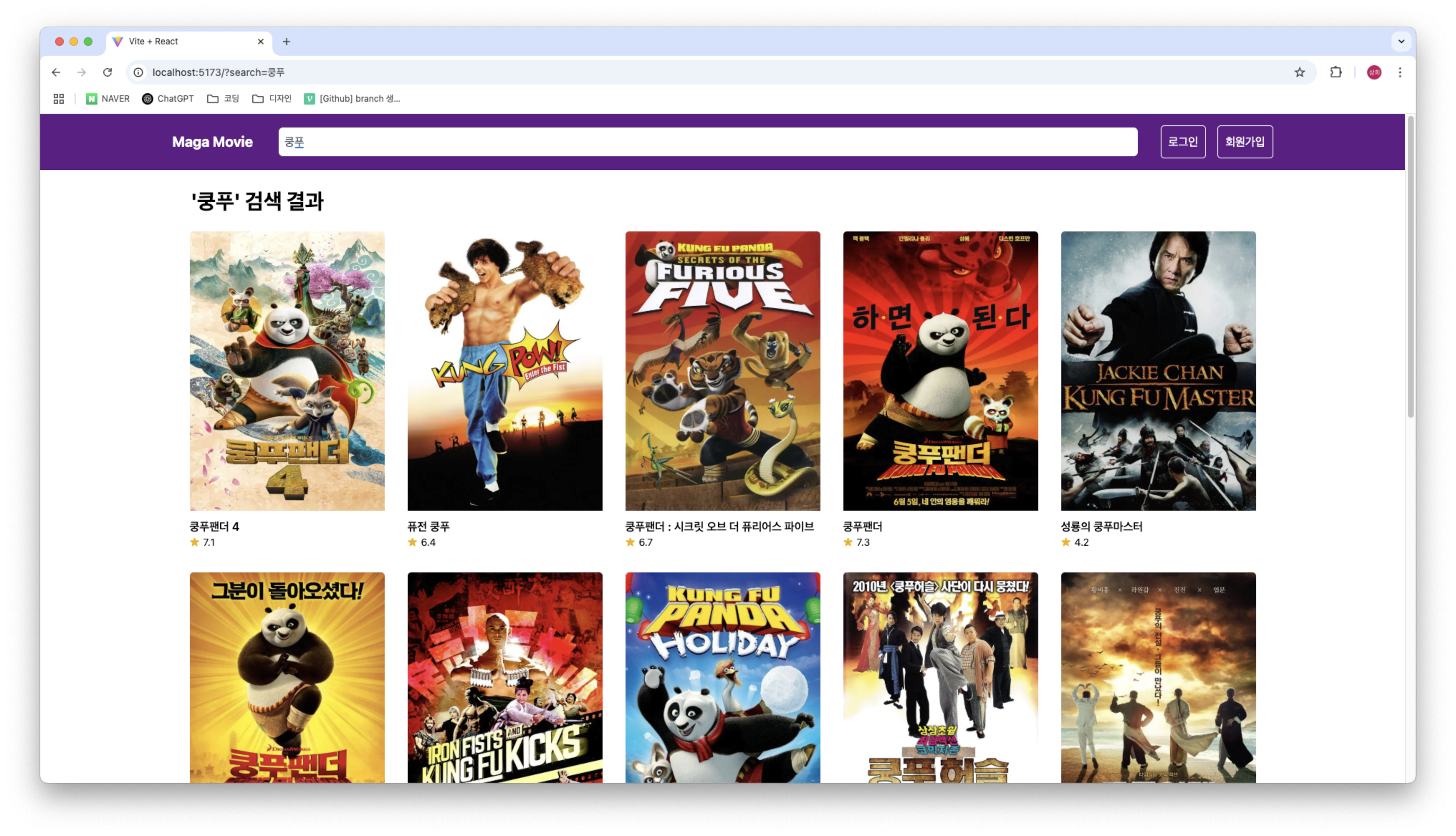
Task: Click the 6.4 star rating
Action: point(421,543)
